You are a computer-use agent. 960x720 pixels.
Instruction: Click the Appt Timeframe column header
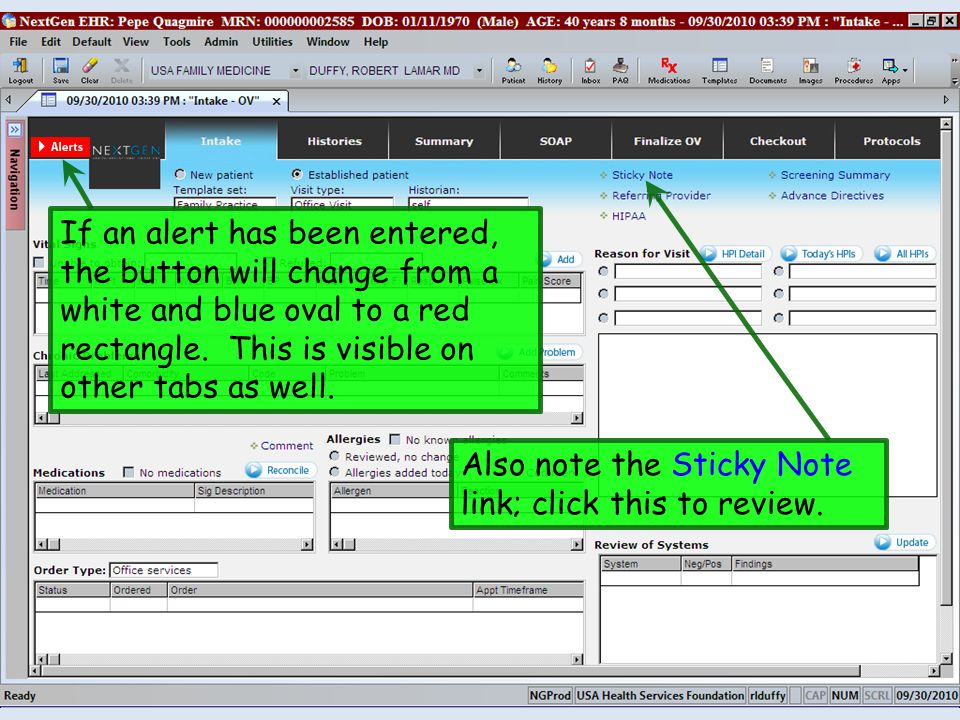pos(528,590)
